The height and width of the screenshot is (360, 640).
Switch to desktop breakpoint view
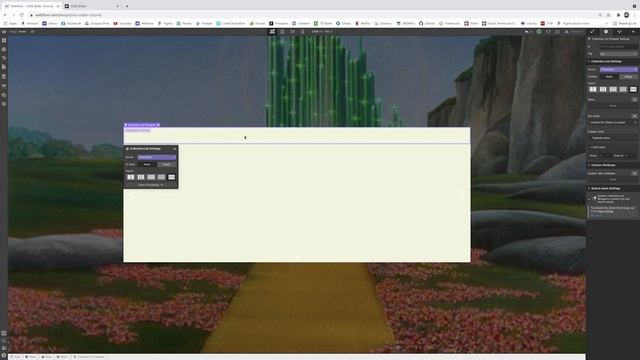click(x=272, y=31)
